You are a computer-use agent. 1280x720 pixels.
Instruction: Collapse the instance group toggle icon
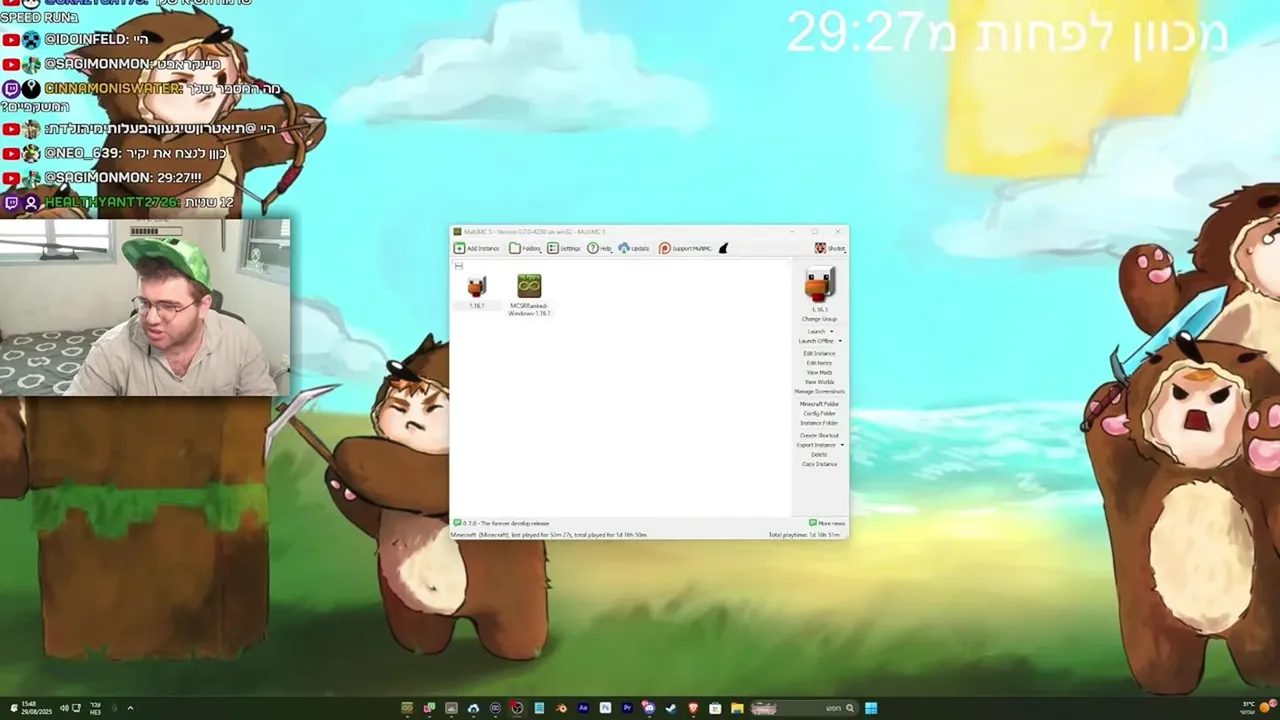[x=458, y=265]
